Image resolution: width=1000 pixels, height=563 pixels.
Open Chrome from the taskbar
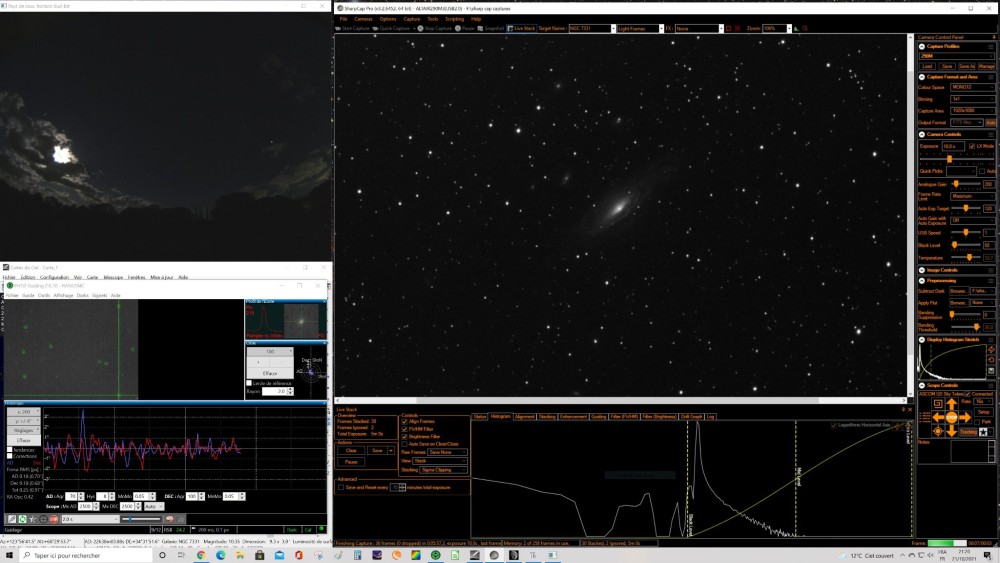tap(201, 556)
